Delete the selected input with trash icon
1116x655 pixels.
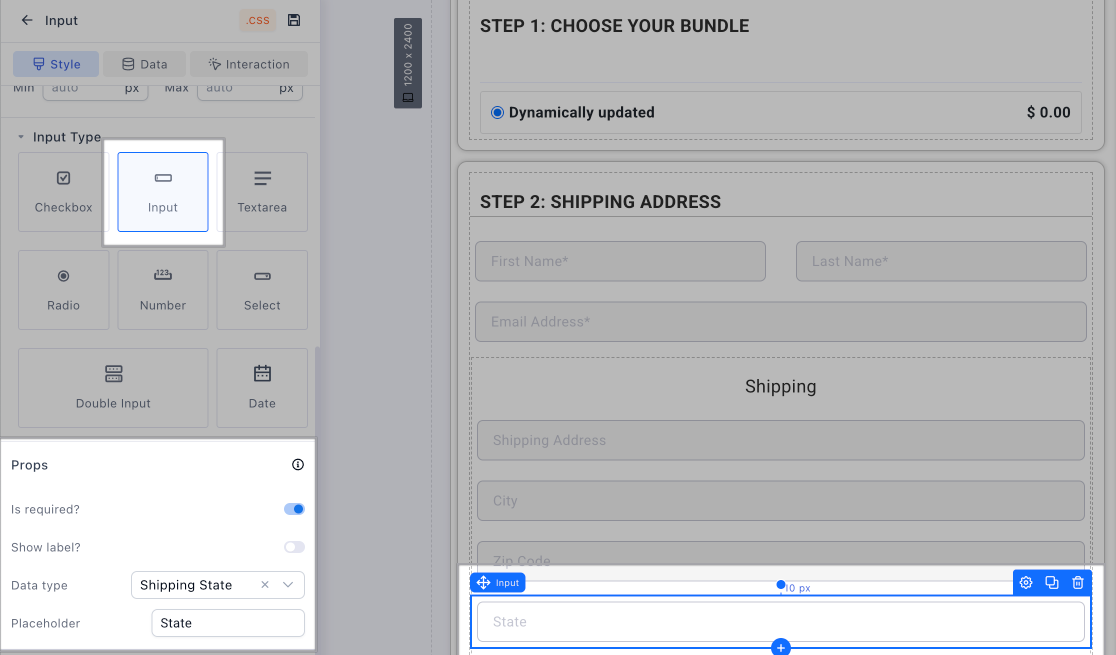tap(1078, 583)
